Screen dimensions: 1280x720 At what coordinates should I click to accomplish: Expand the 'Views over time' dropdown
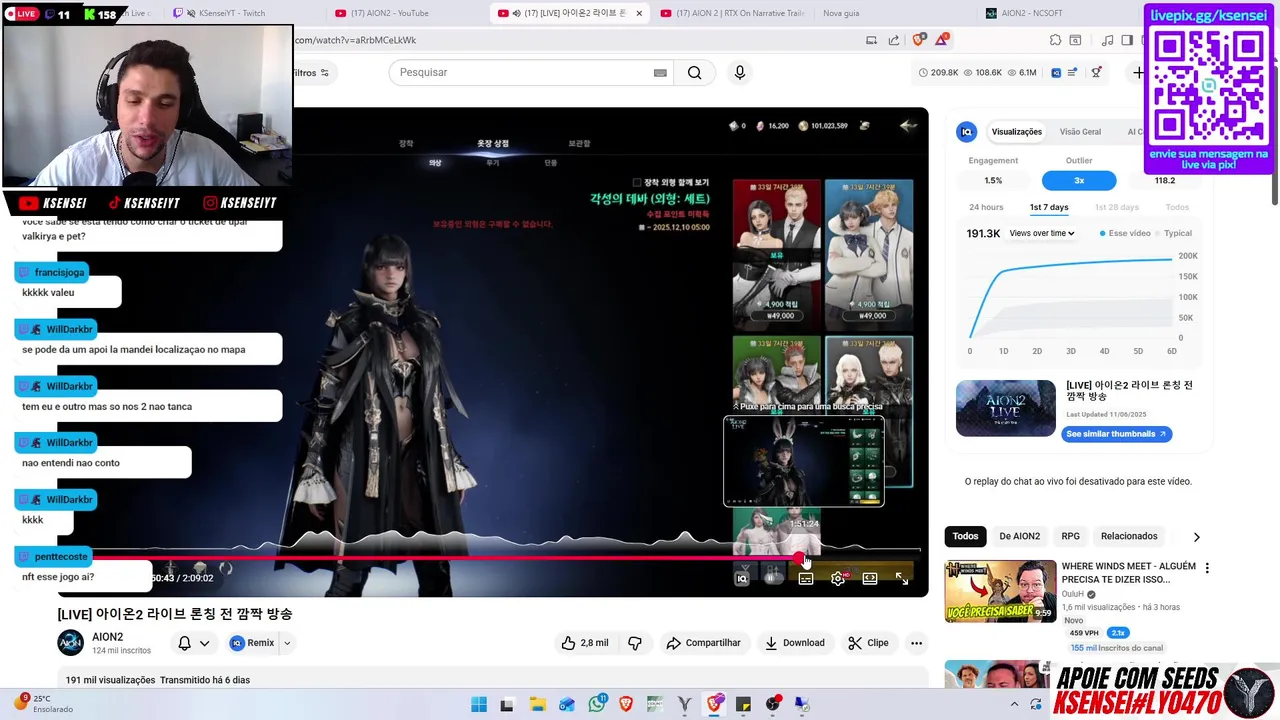pos(1042,233)
